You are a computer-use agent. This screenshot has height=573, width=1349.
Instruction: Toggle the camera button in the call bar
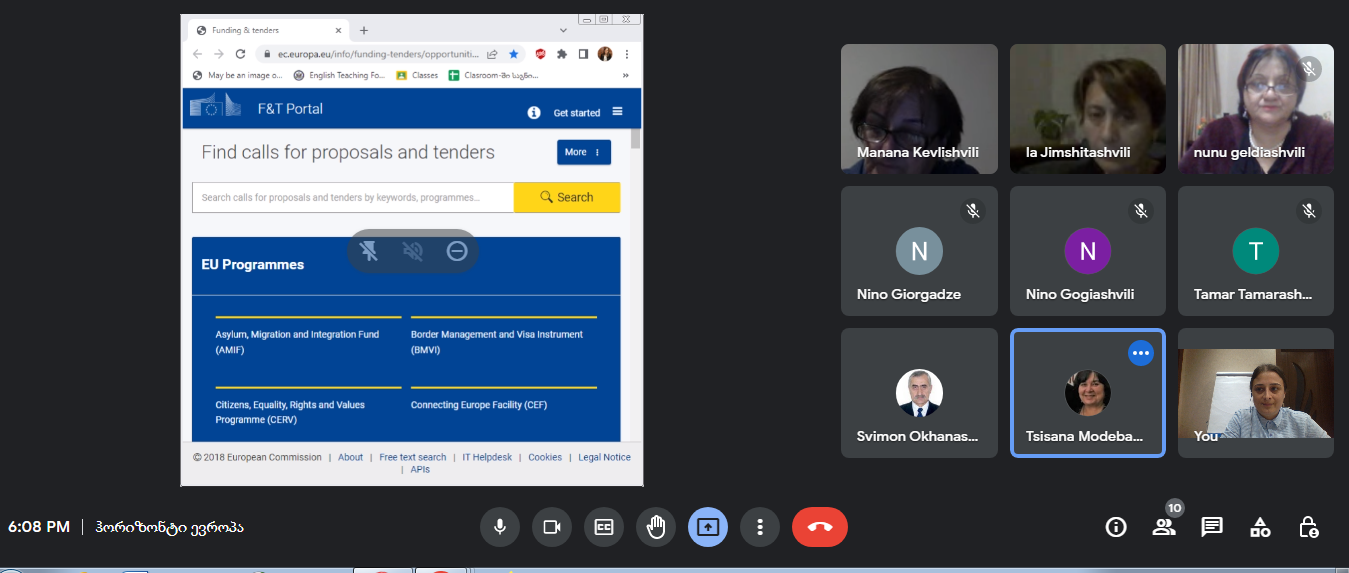coord(551,527)
